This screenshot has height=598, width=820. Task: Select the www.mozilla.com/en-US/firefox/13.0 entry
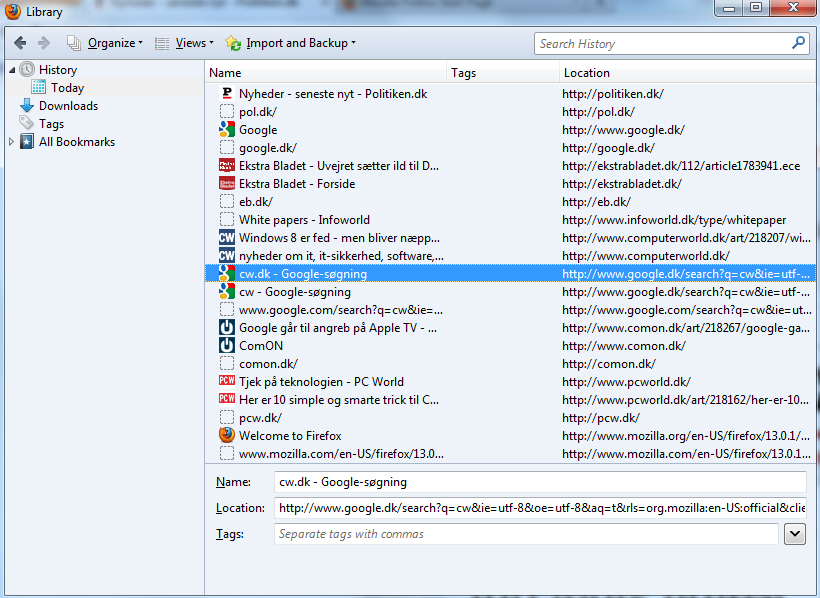point(341,454)
